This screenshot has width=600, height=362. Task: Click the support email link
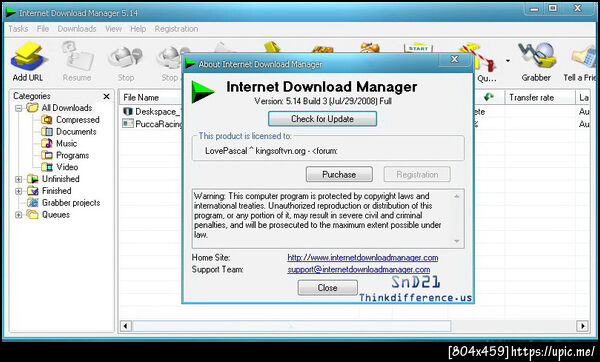(x=359, y=269)
